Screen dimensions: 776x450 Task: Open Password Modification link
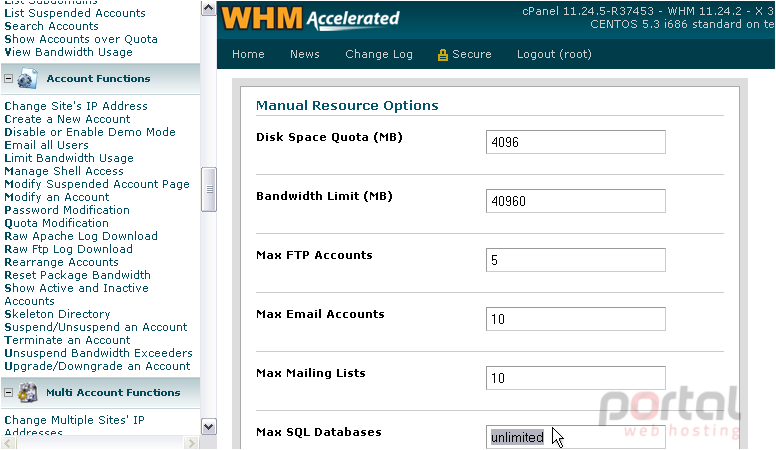(67, 210)
